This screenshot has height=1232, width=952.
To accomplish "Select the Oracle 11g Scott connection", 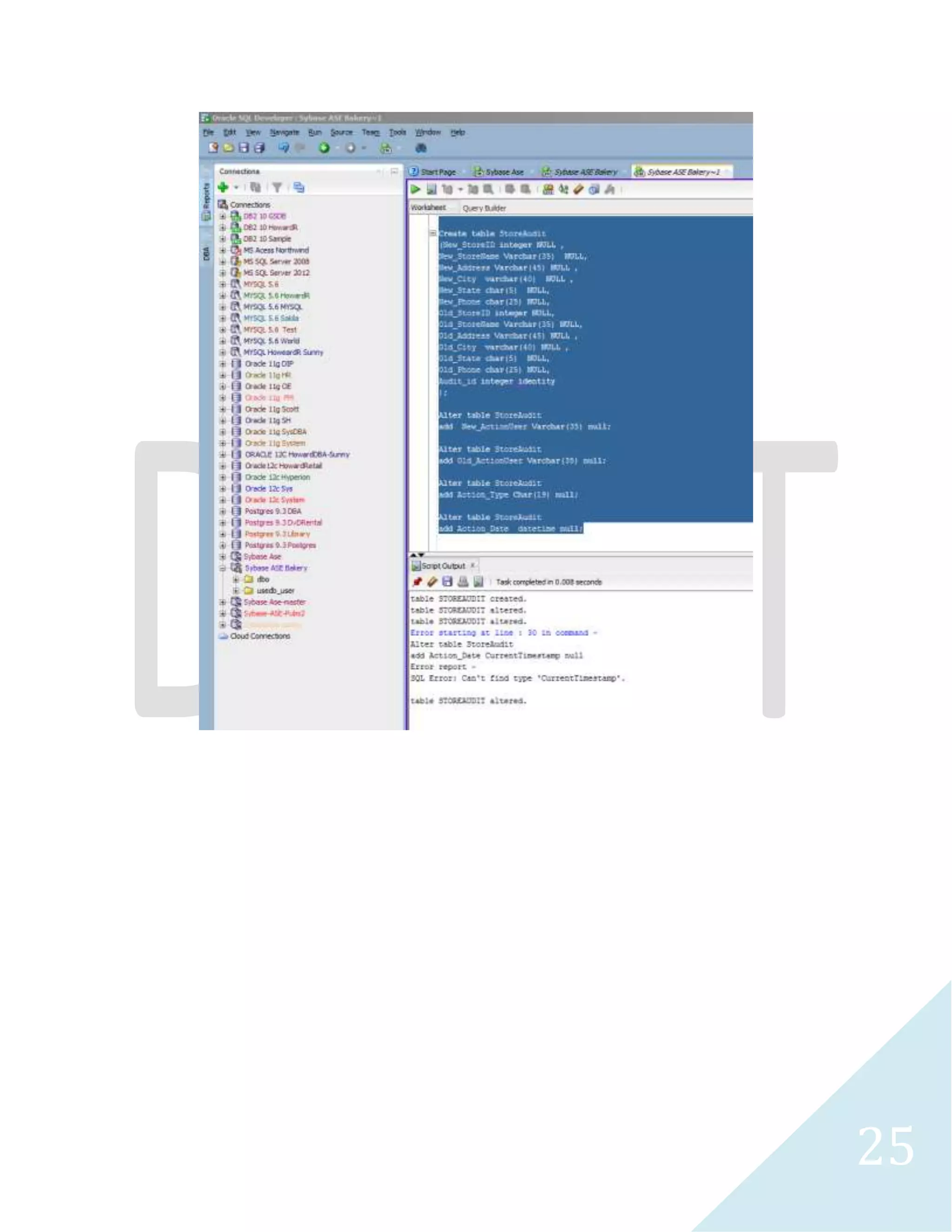I will (x=271, y=409).
